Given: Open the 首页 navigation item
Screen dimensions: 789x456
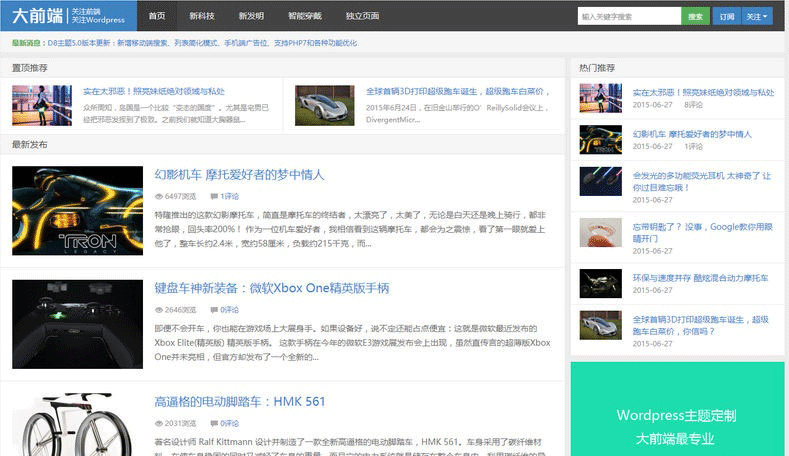Looking at the screenshot, I should [157, 16].
